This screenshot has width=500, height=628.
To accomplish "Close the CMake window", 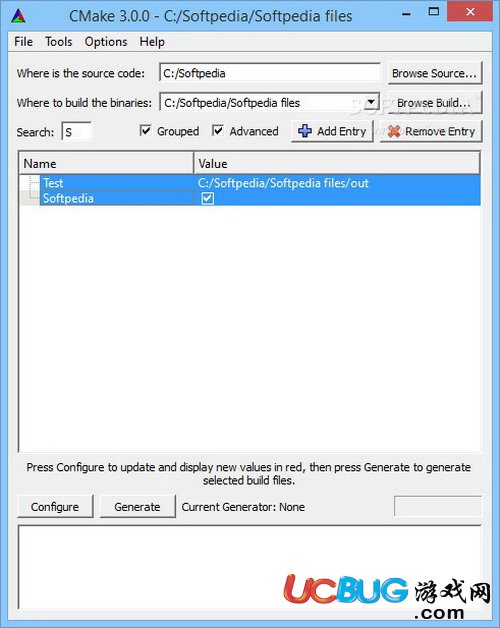I will point(470,11).
